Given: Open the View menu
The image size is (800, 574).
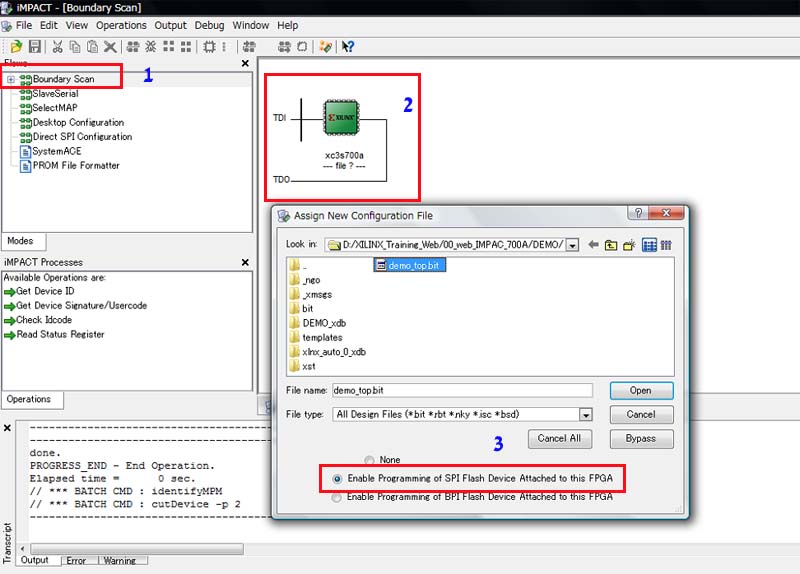Looking at the screenshot, I should pyautogui.click(x=77, y=26).
